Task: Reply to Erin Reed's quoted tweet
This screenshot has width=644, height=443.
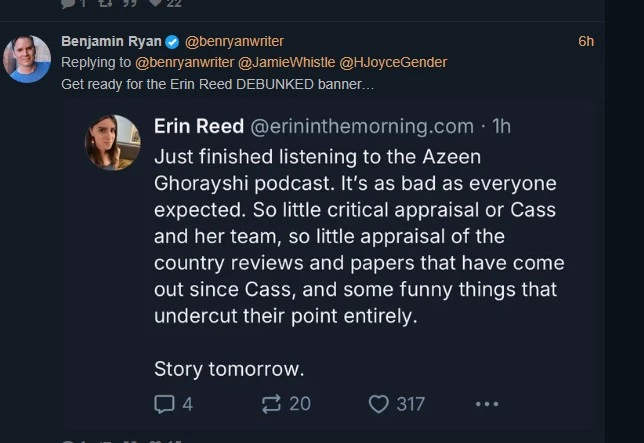Action: [165, 404]
